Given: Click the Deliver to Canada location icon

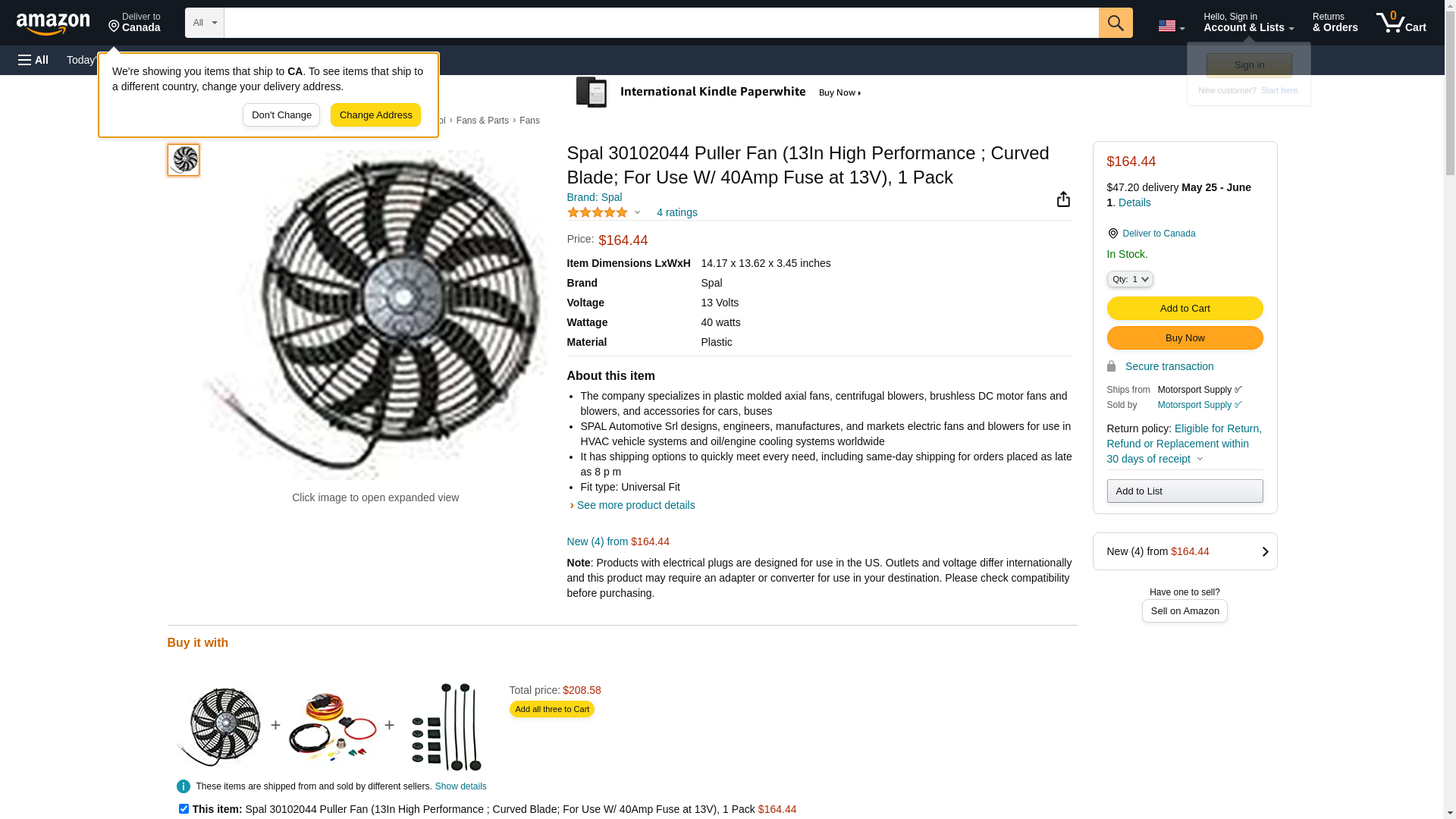Looking at the screenshot, I should click(x=1112, y=234).
